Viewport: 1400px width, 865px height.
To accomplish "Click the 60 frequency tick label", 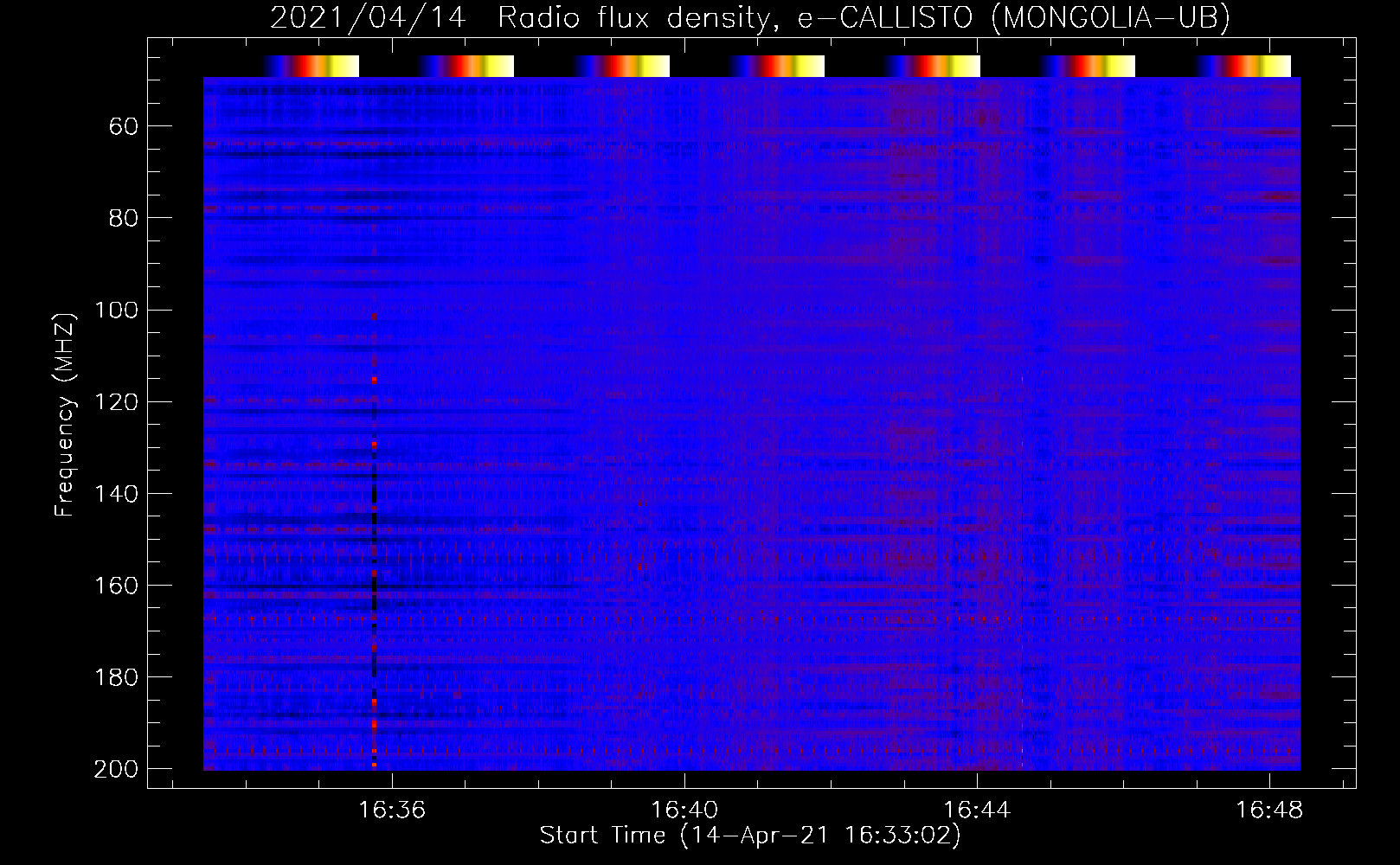I will pyautogui.click(x=124, y=127).
